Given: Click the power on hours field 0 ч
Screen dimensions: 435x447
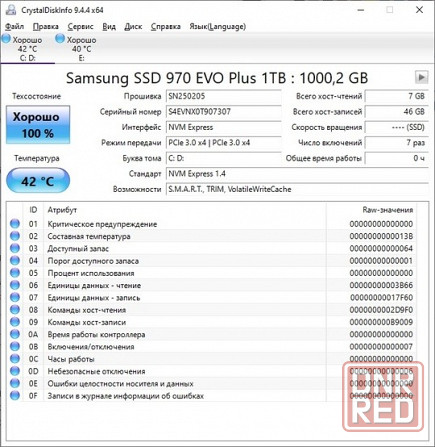Looking at the screenshot, I should (397, 158).
